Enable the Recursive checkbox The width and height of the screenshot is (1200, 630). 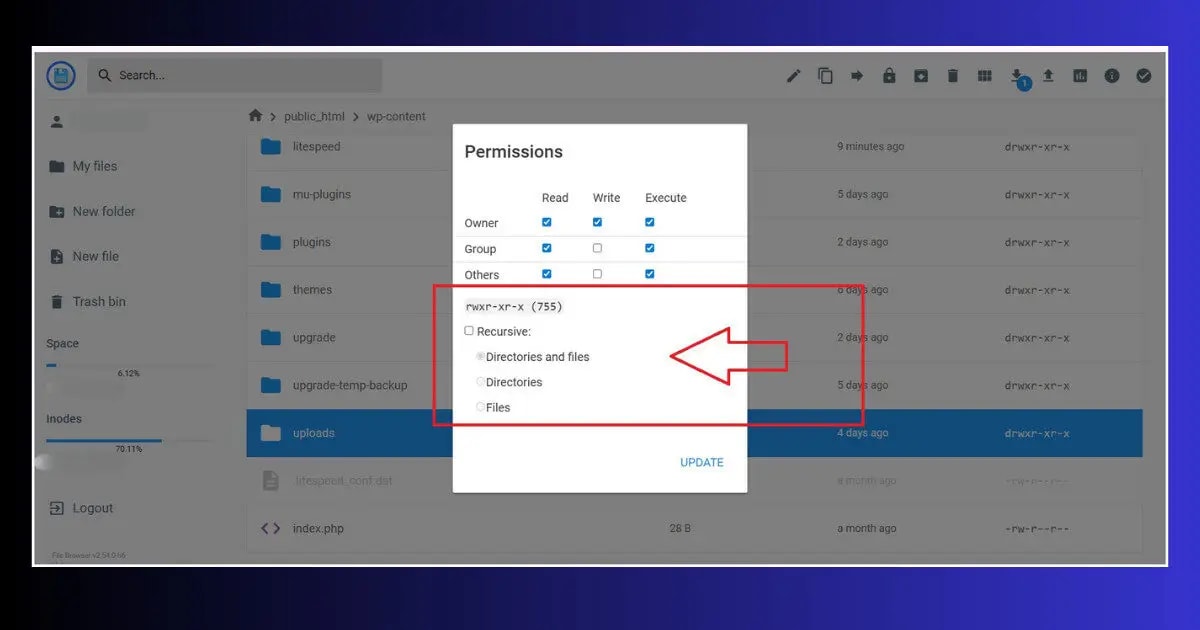tap(468, 330)
